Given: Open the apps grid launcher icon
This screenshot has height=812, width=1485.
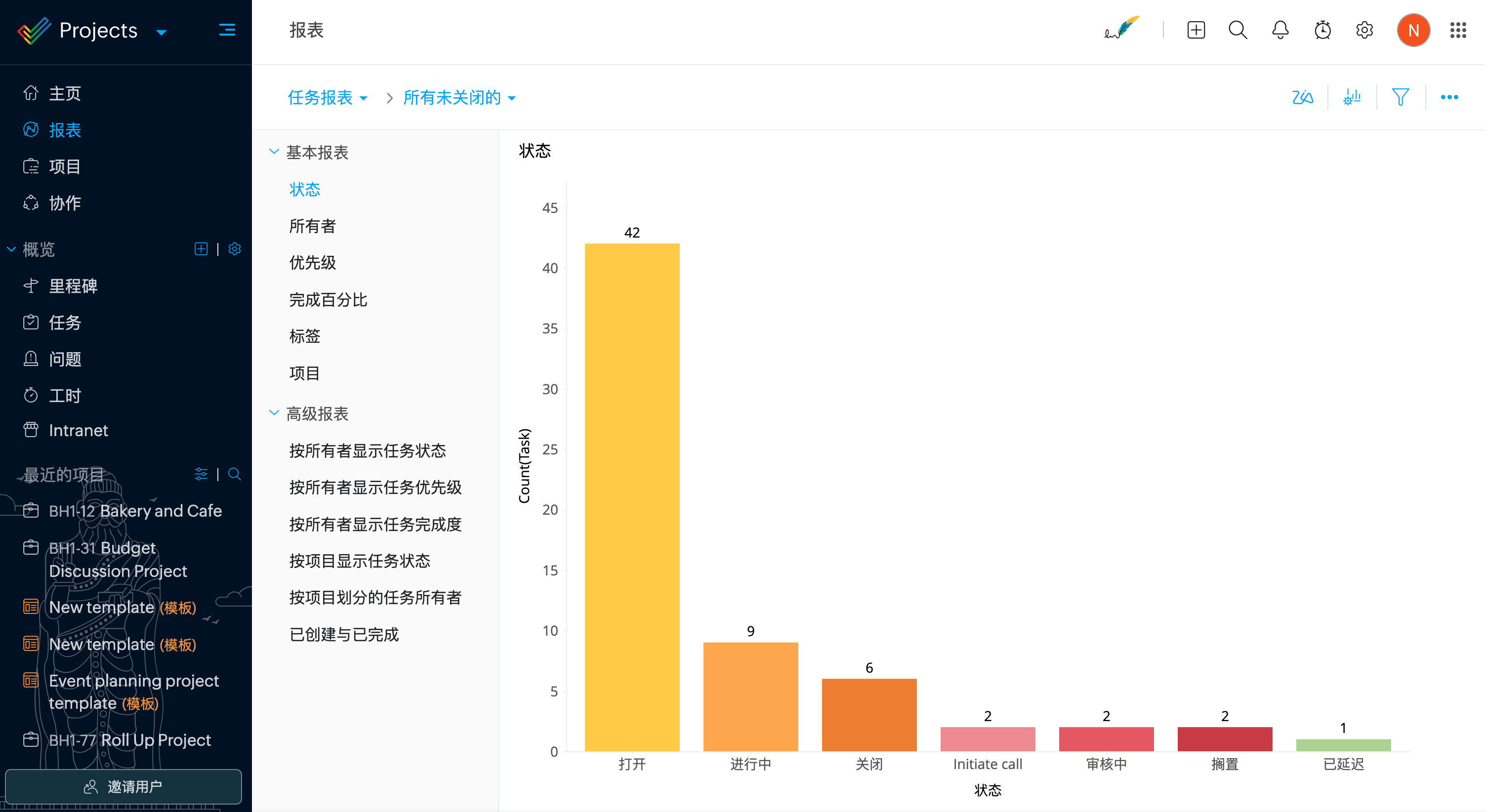Looking at the screenshot, I should 1458,30.
